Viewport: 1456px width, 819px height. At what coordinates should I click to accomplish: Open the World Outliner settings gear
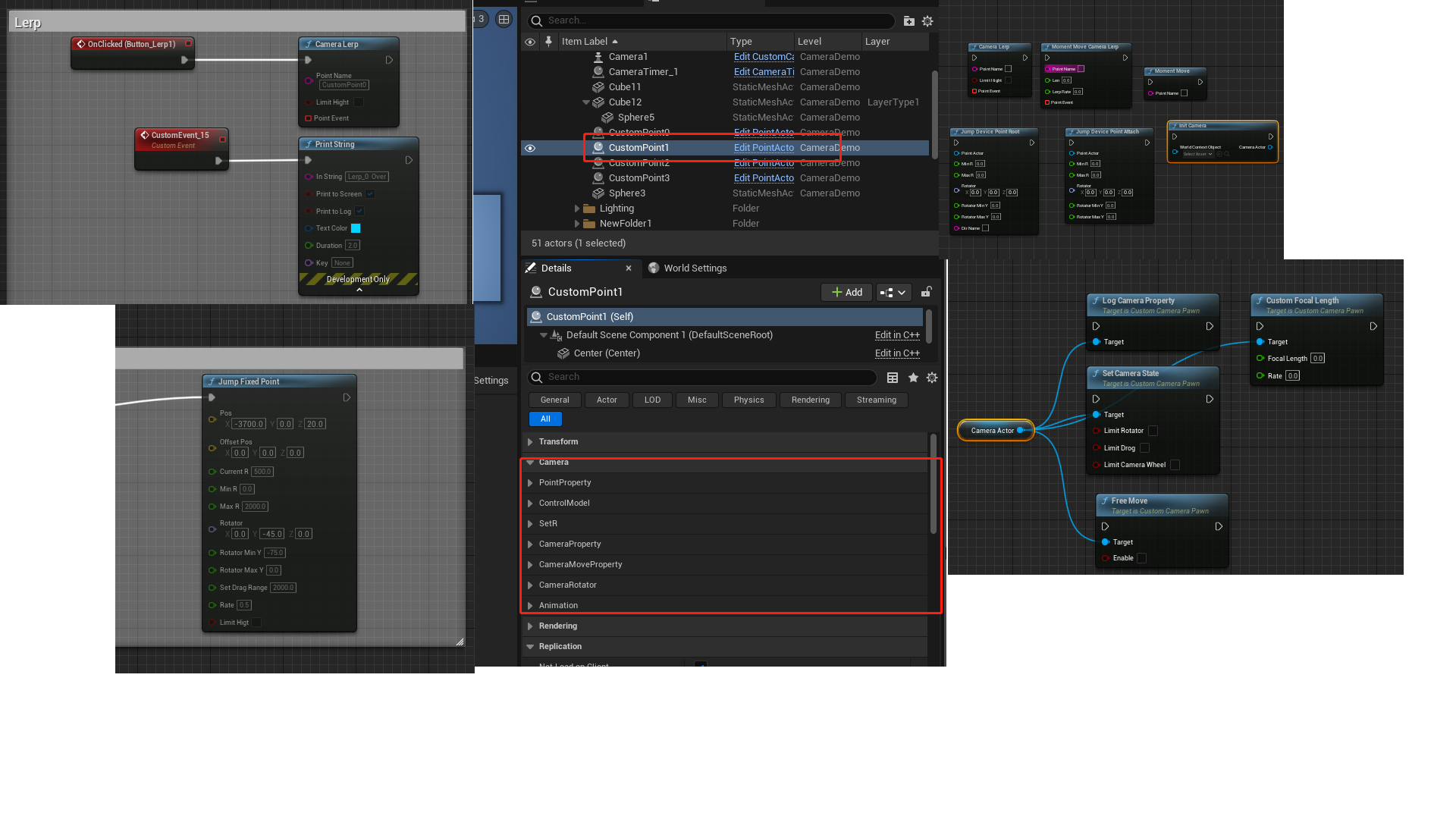[927, 21]
